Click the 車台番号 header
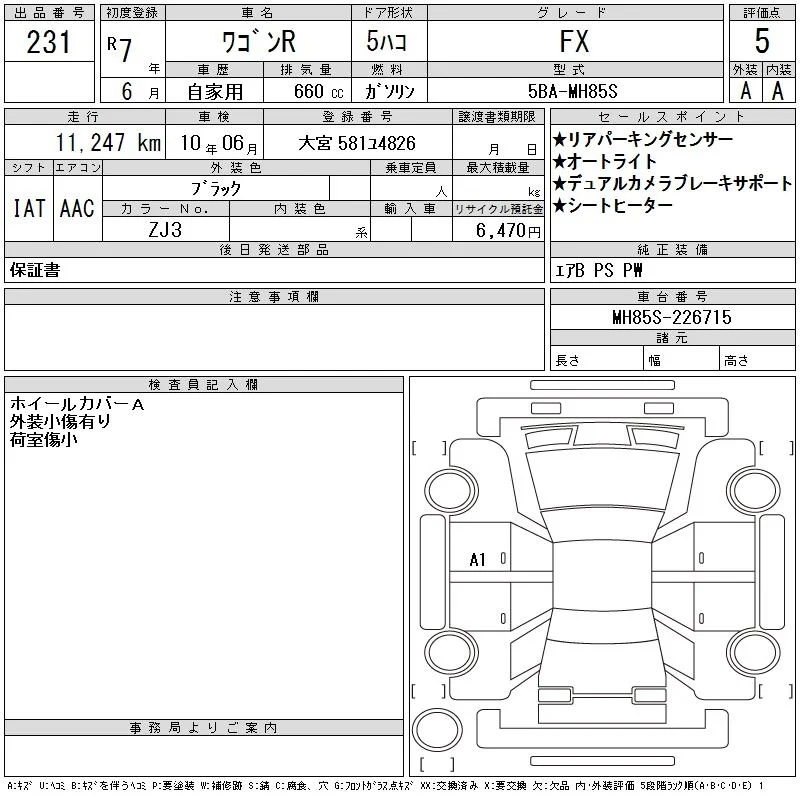The width and height of the screenshot is (800, 800). pyautogui.click(x=672, y=296)
